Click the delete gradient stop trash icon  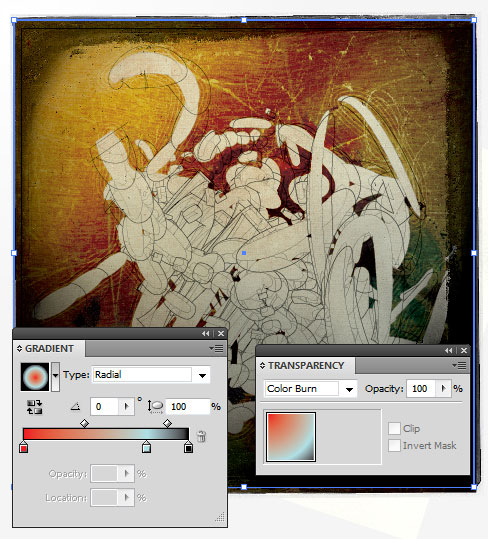[201, 436]
